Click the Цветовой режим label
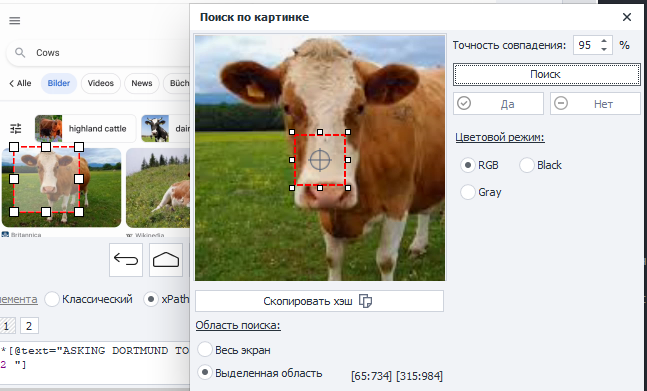This screenshot has width=647, height=391. point(500,137)
